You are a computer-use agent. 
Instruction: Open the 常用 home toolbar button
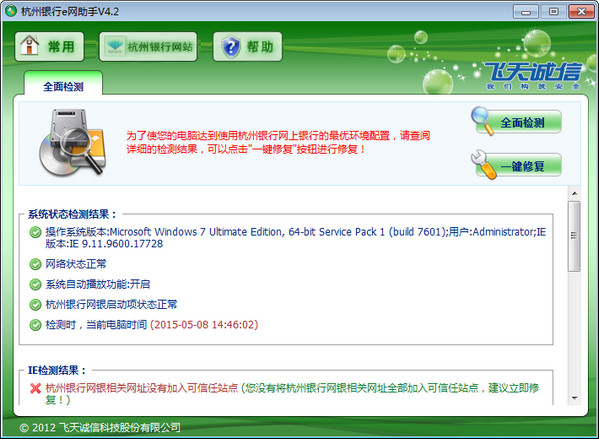[x=49, y=47]
